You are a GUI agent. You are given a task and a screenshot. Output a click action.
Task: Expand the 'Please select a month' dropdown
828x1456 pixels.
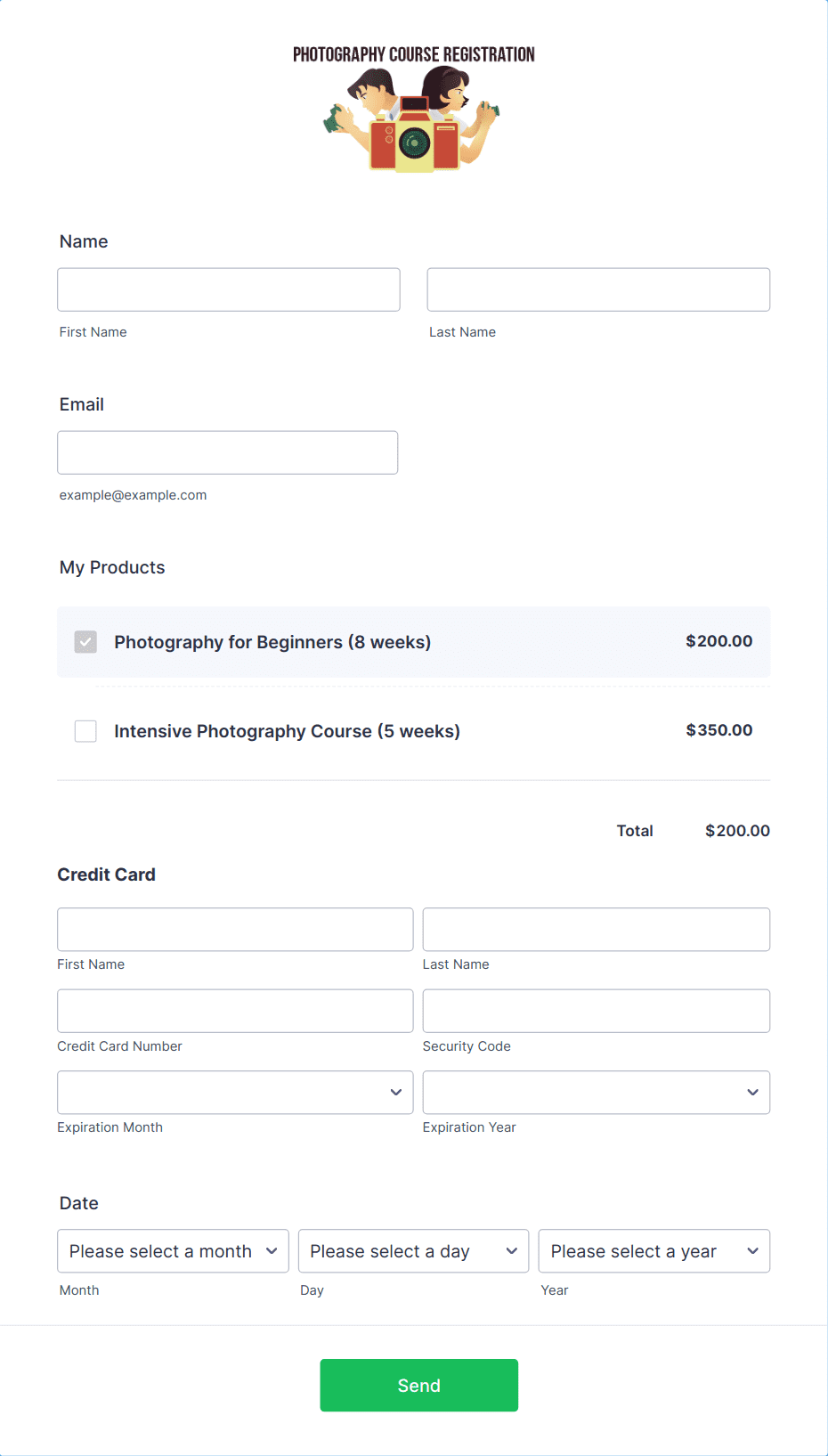click(174, 1251)
